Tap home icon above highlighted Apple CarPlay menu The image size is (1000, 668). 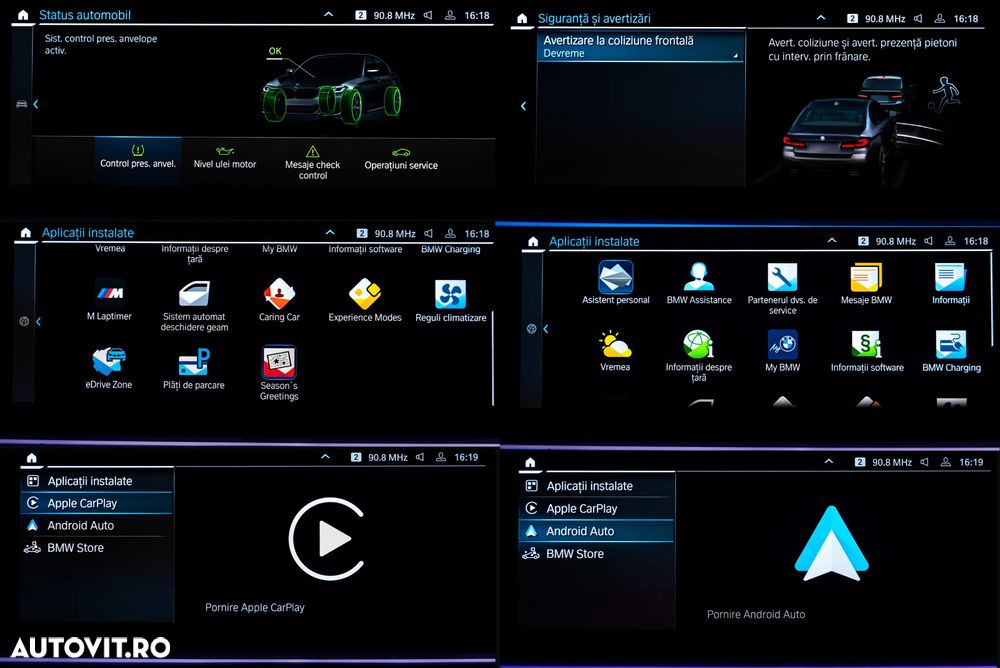31,458
